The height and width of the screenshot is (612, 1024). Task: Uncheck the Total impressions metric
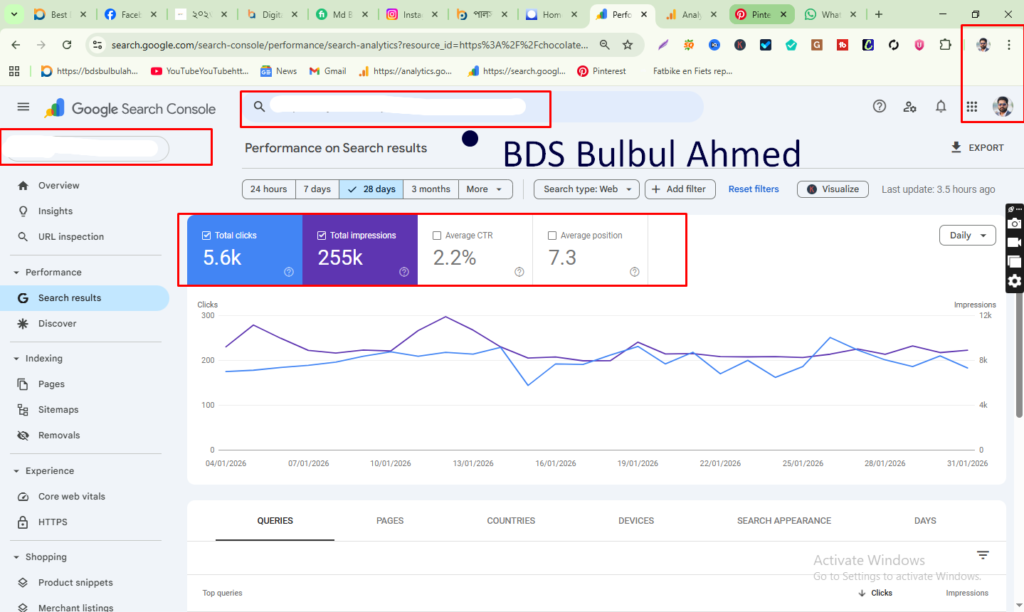[322, 235]
